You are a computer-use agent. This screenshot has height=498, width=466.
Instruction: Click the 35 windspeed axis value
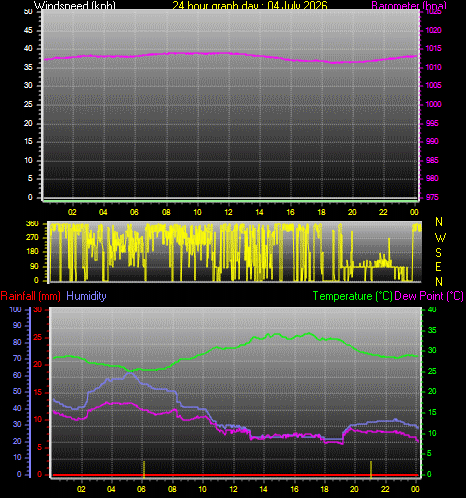coord(28,67)
